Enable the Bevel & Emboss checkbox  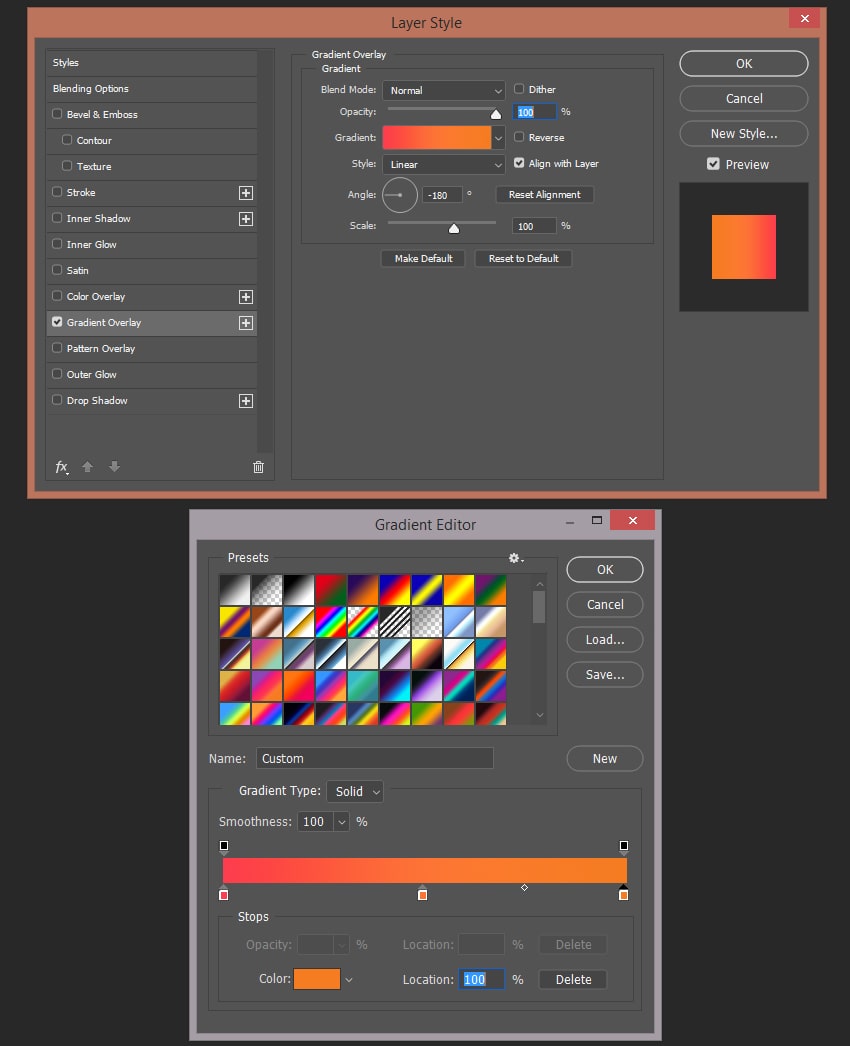57,114
